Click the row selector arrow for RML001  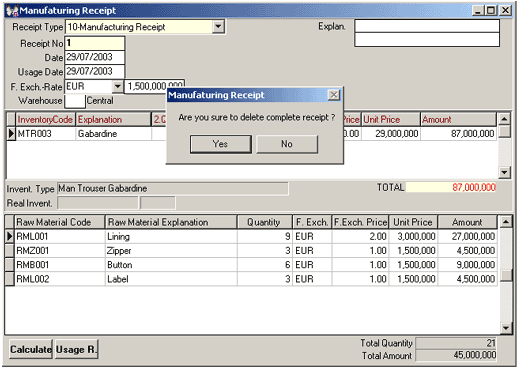(x=10, y=236)
